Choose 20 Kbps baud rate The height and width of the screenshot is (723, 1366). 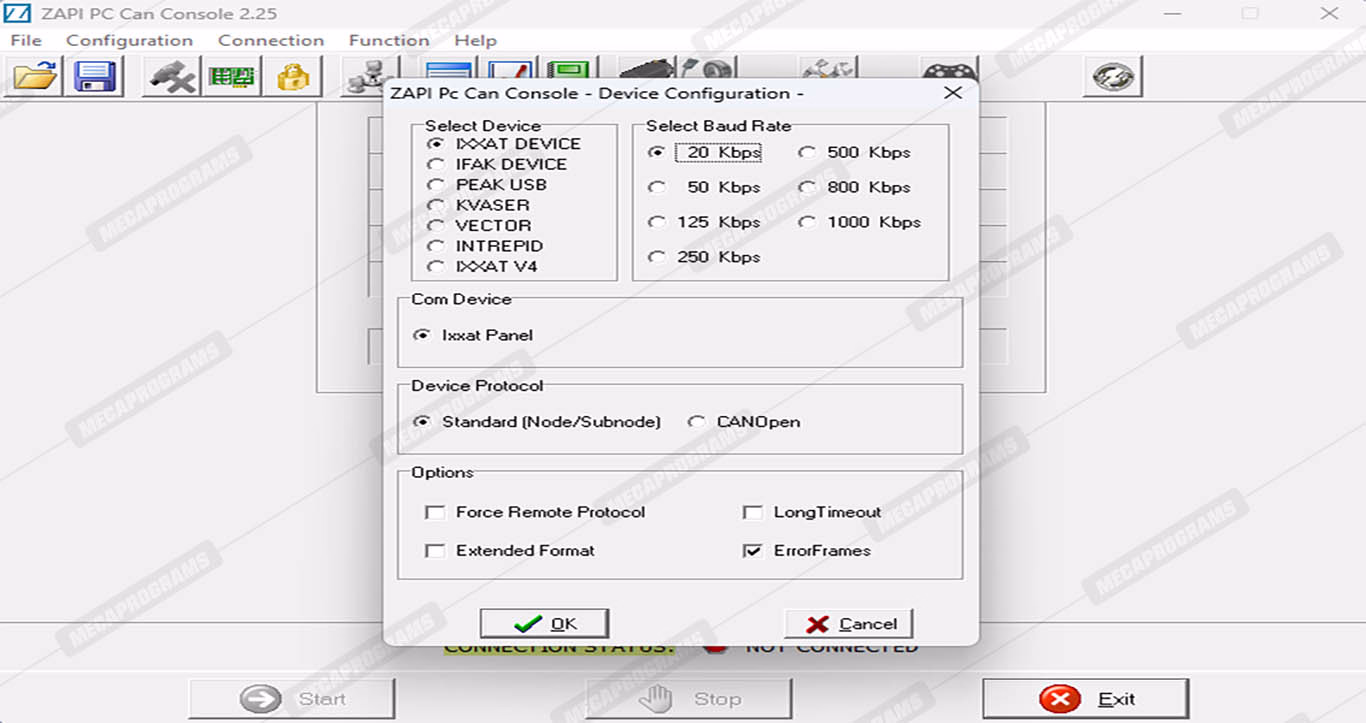tap(705, 152)
